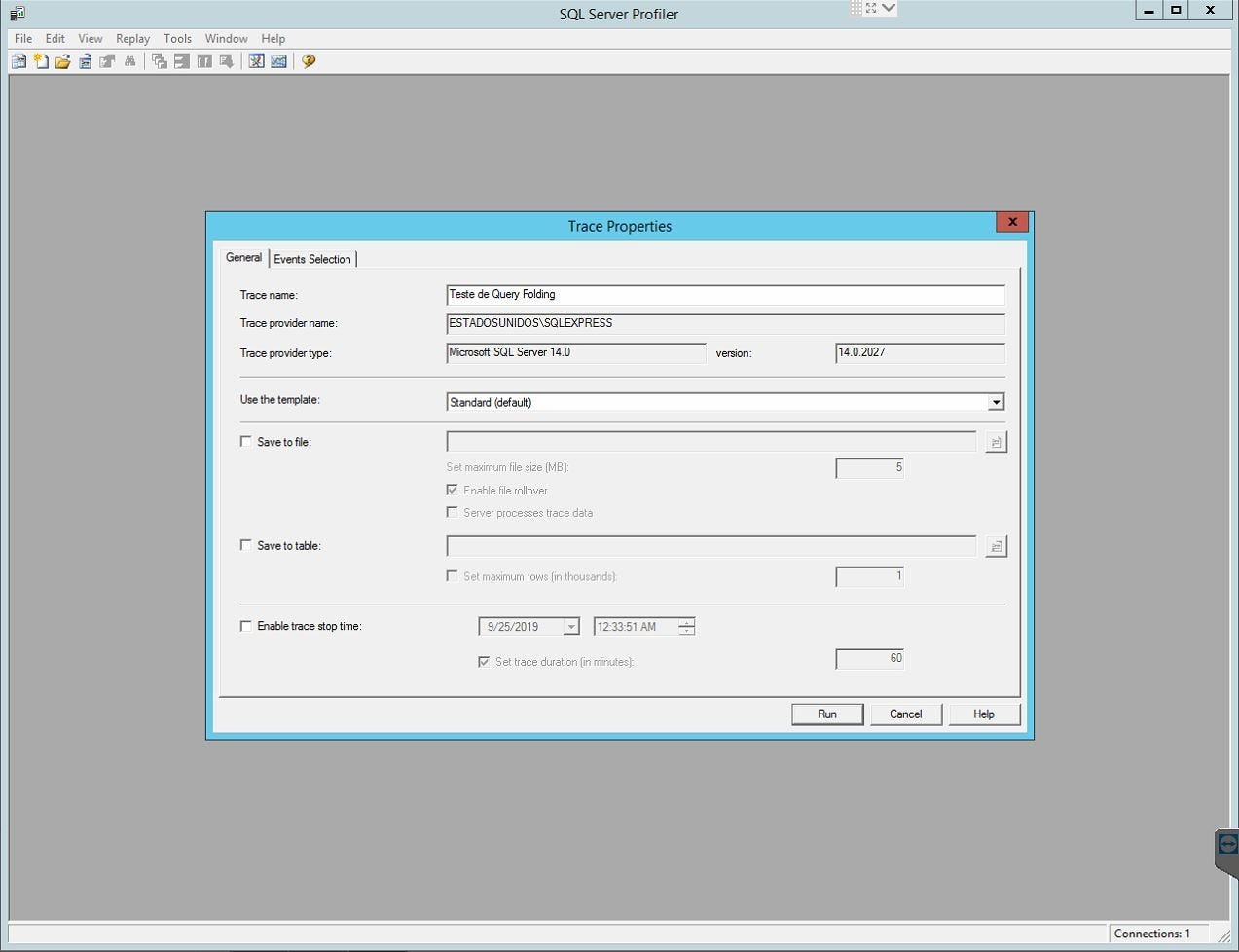Toggle Server processes trace data checkbox

click(x=453, y=512)
